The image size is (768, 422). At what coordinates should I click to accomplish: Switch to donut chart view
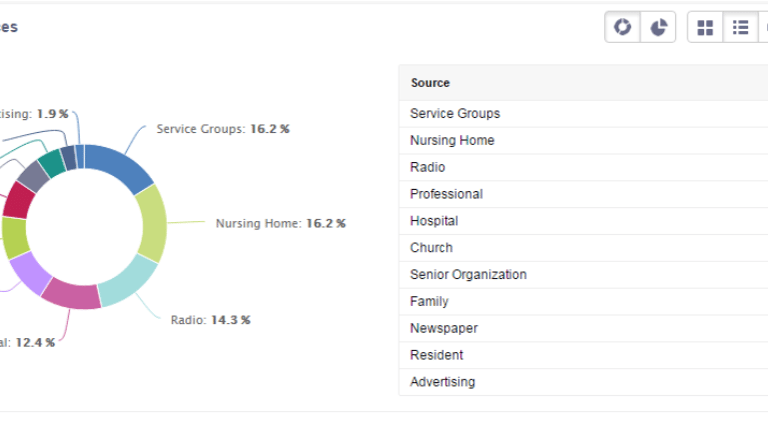(x=623, y=27)
